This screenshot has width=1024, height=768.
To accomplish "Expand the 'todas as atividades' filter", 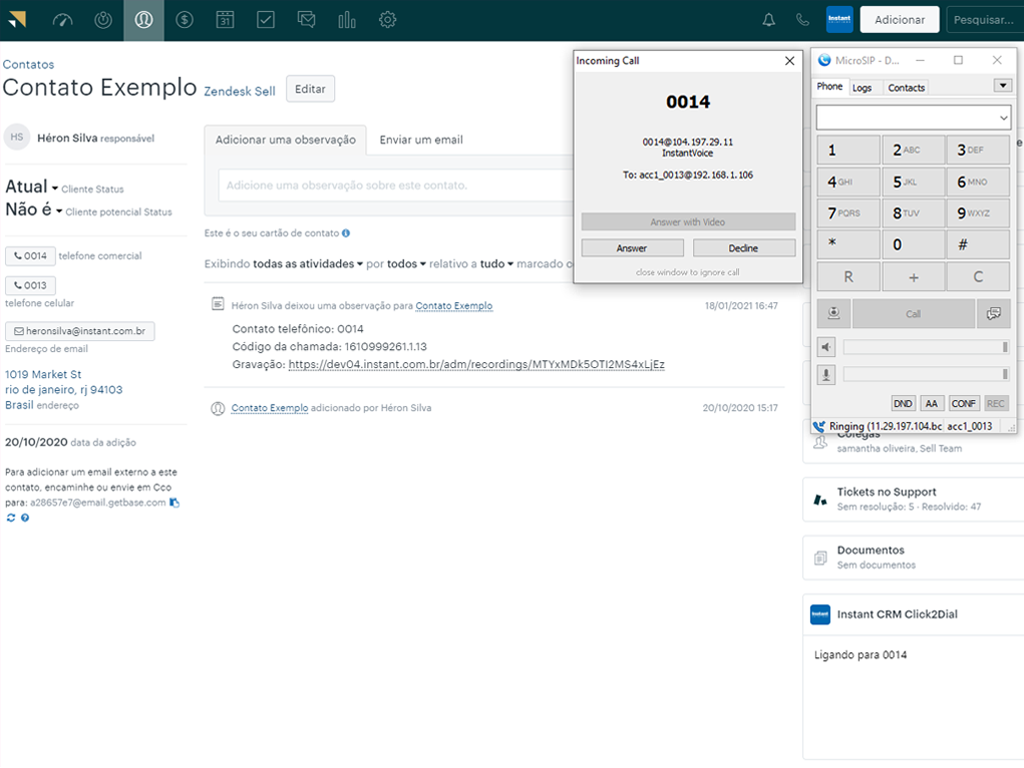I will pyautogui.click(x=308, y=264).
